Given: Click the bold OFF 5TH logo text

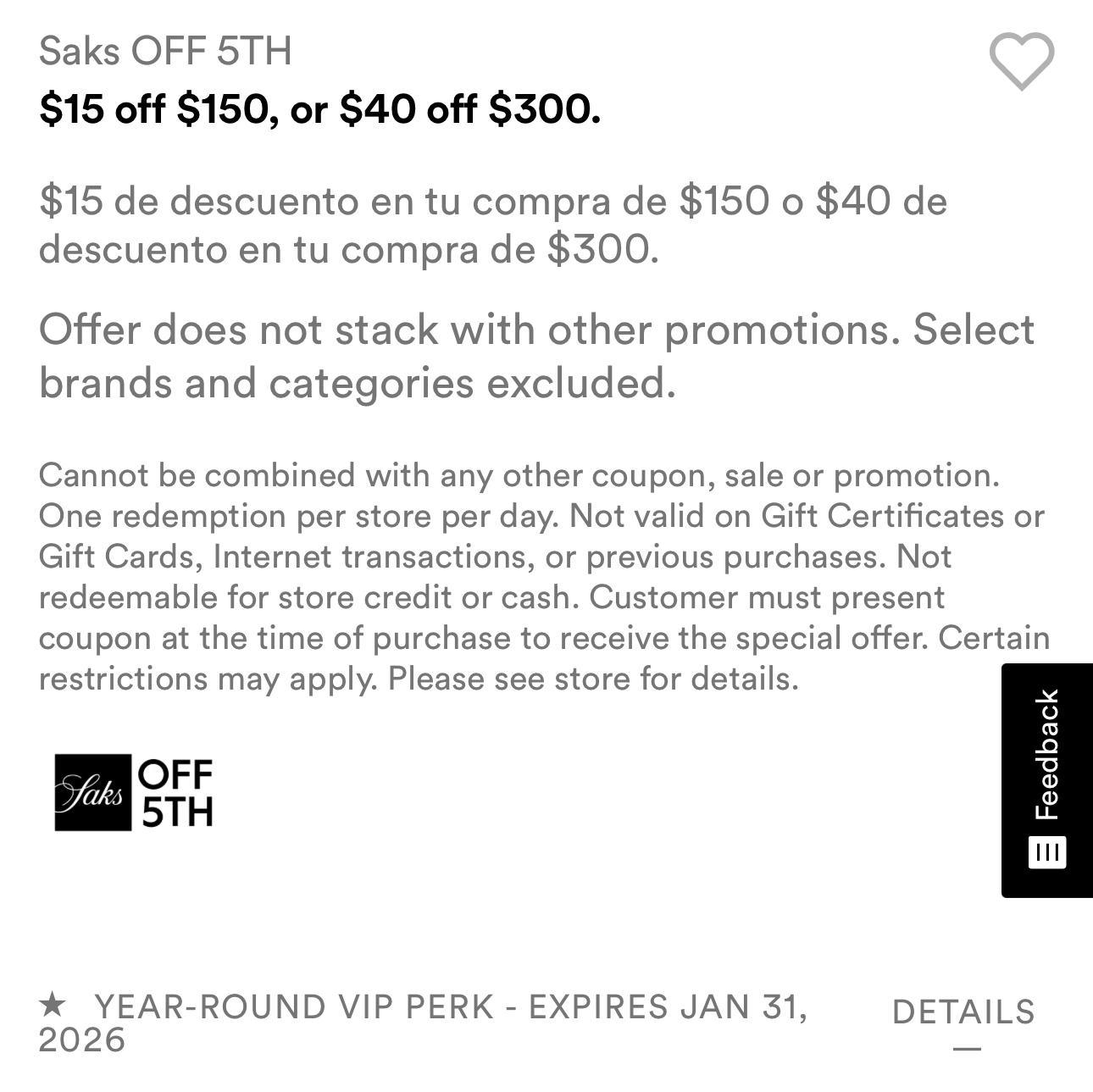Looking at the screenshot, I should [x=176, y=793].
